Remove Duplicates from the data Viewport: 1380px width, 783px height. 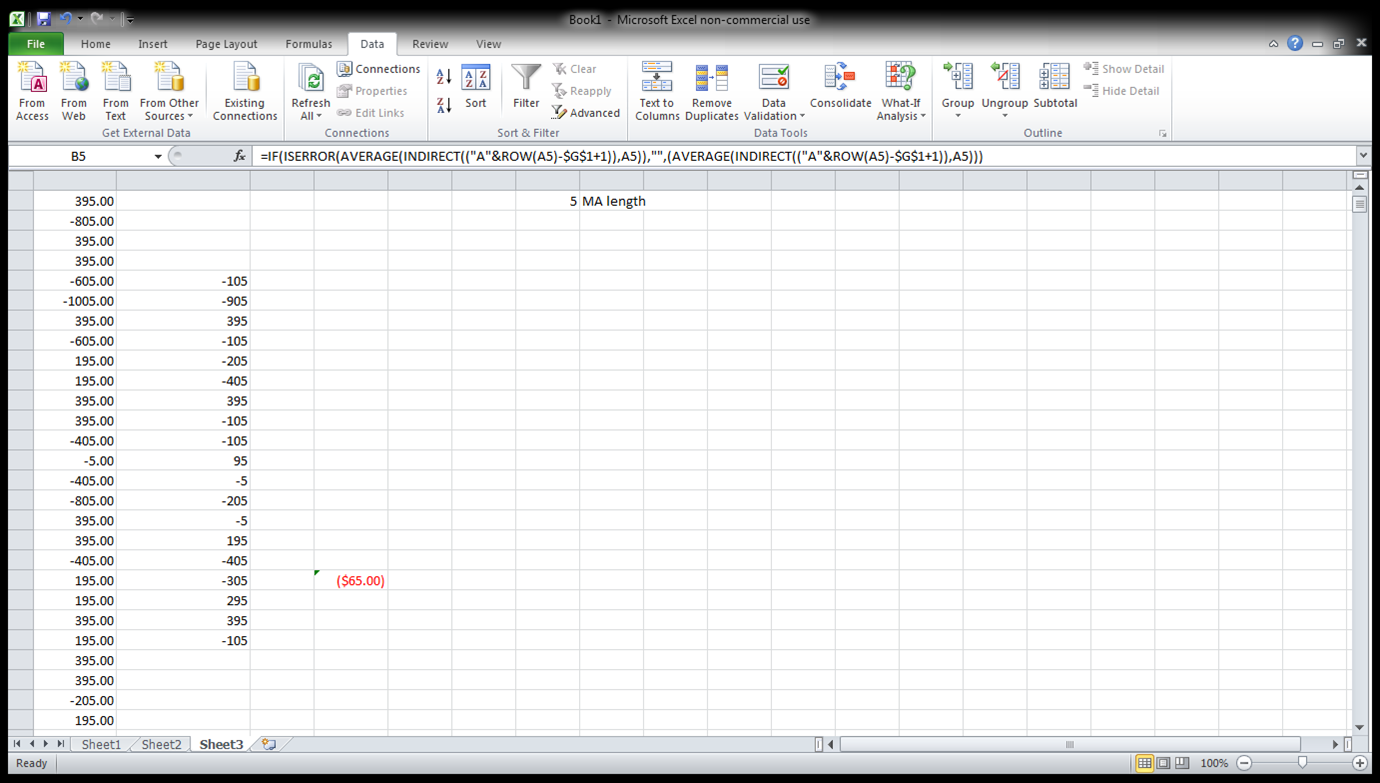tap(712, 92)
